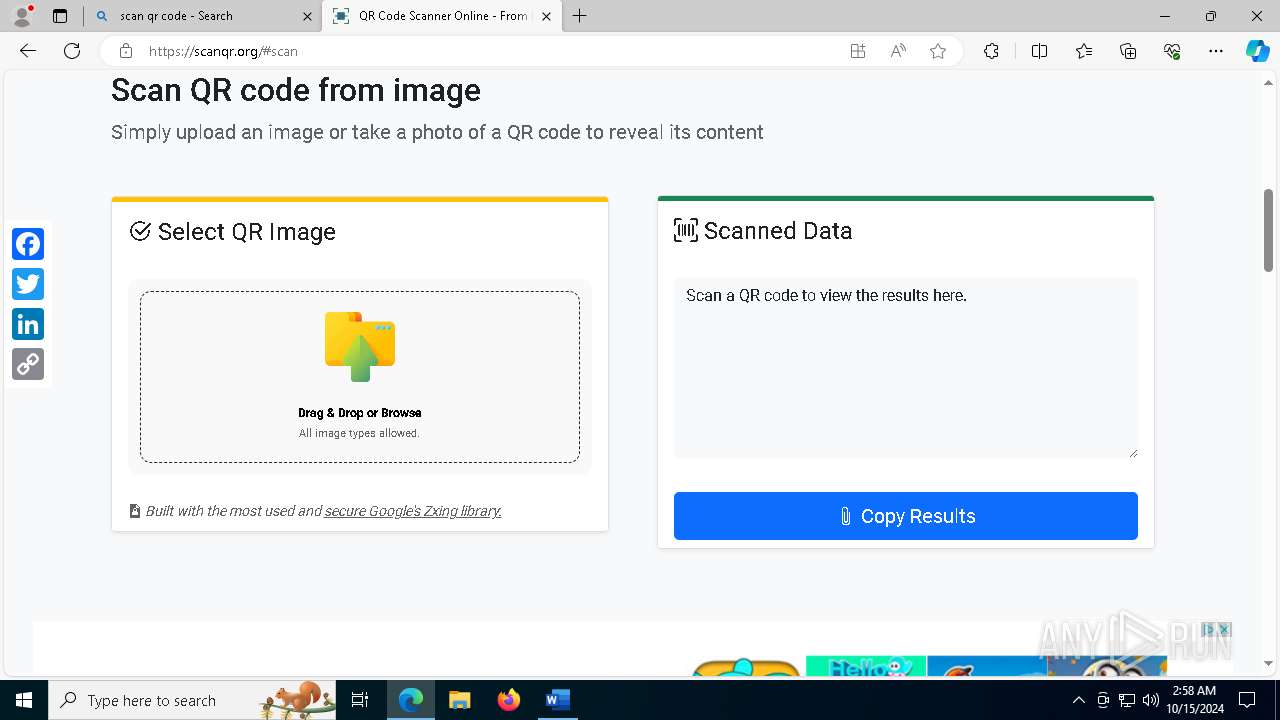Screen dimensions: 1280x720
Task: Open the browser profile avatar
Action: point(22,16)
